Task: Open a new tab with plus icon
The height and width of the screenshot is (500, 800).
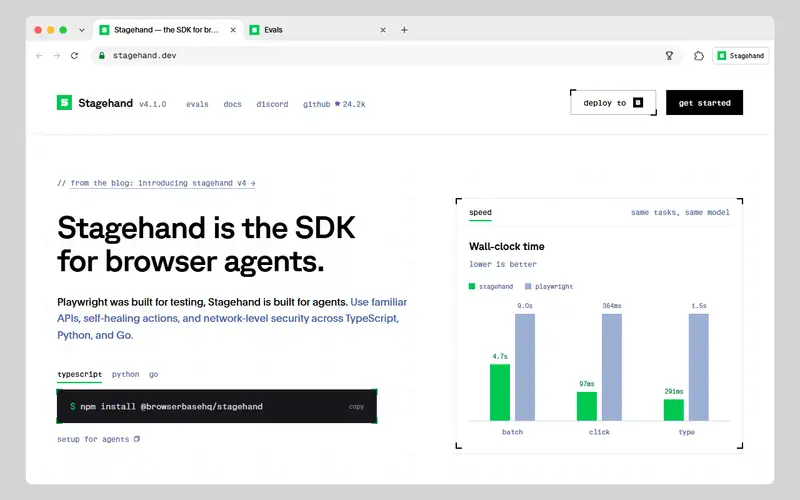Action: [x=404, y=30]
